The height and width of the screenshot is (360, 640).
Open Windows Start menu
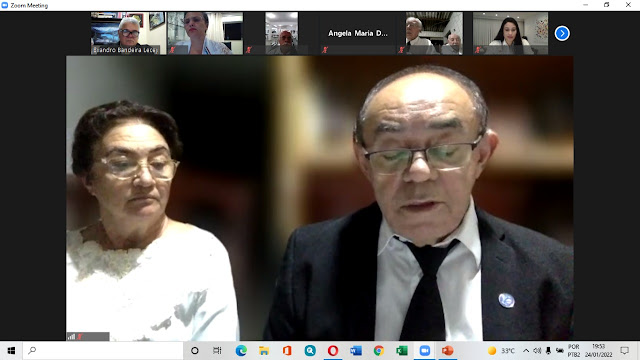11,351
